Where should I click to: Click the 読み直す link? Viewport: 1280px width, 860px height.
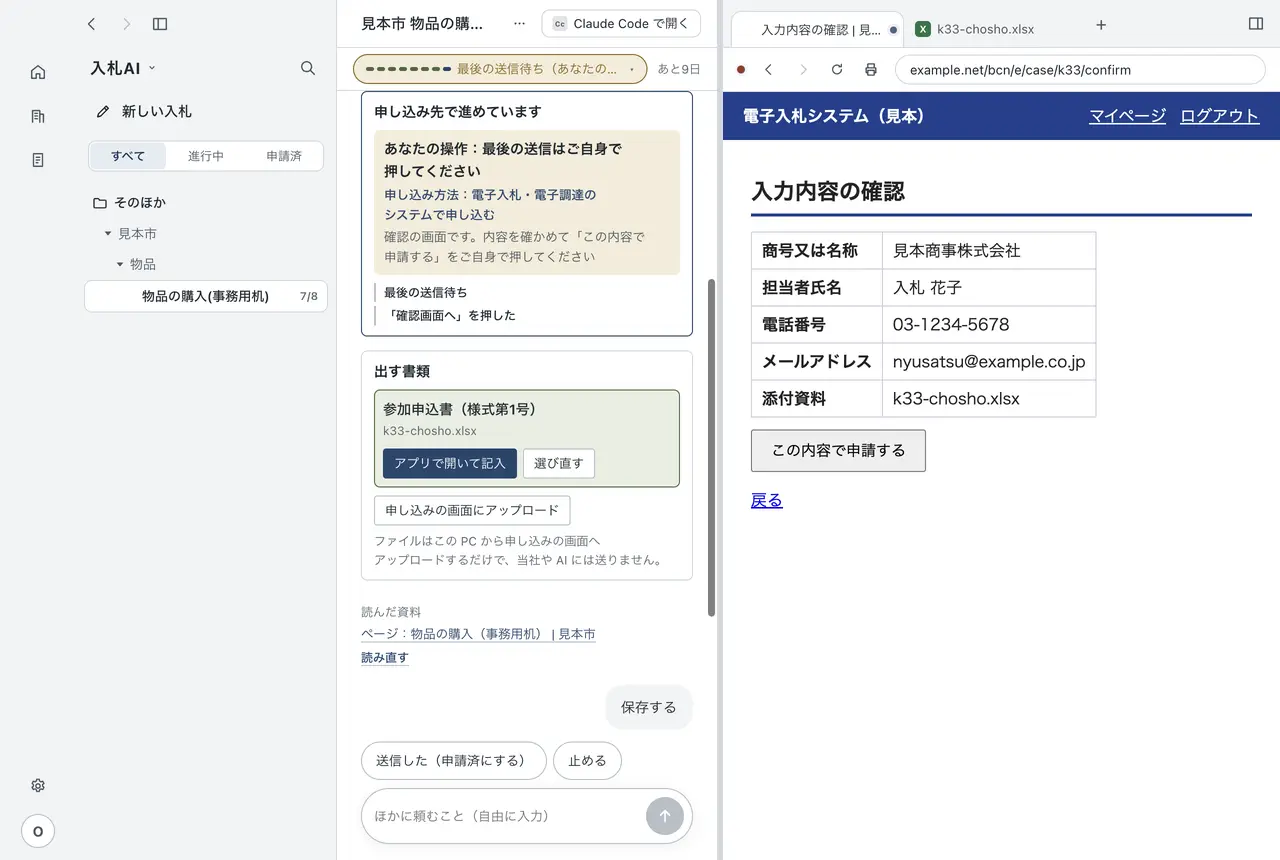tap(385, 658)
